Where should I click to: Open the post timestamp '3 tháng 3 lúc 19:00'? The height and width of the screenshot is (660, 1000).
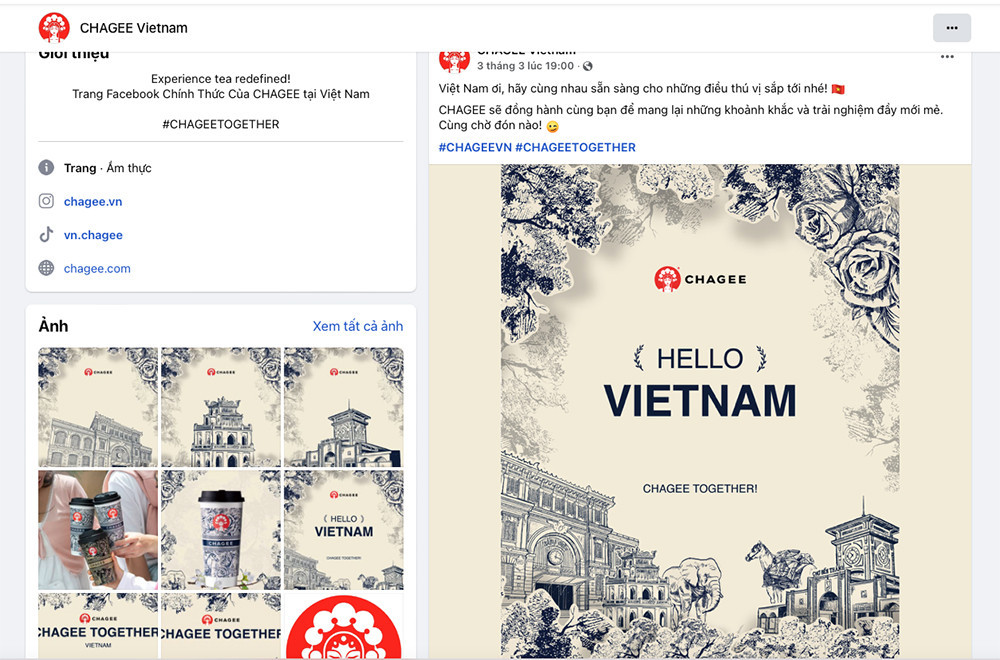526,66
